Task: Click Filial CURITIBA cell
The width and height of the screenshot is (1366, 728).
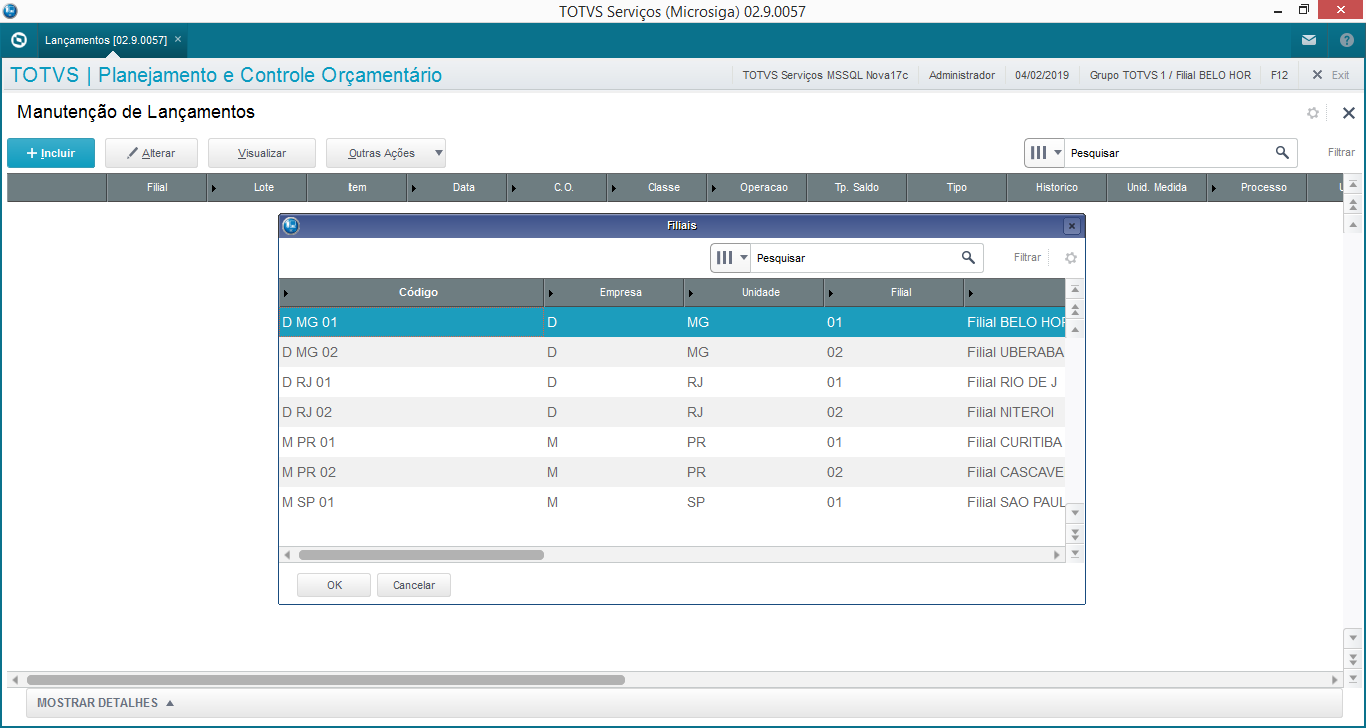Action: (x=1015, y=442)
